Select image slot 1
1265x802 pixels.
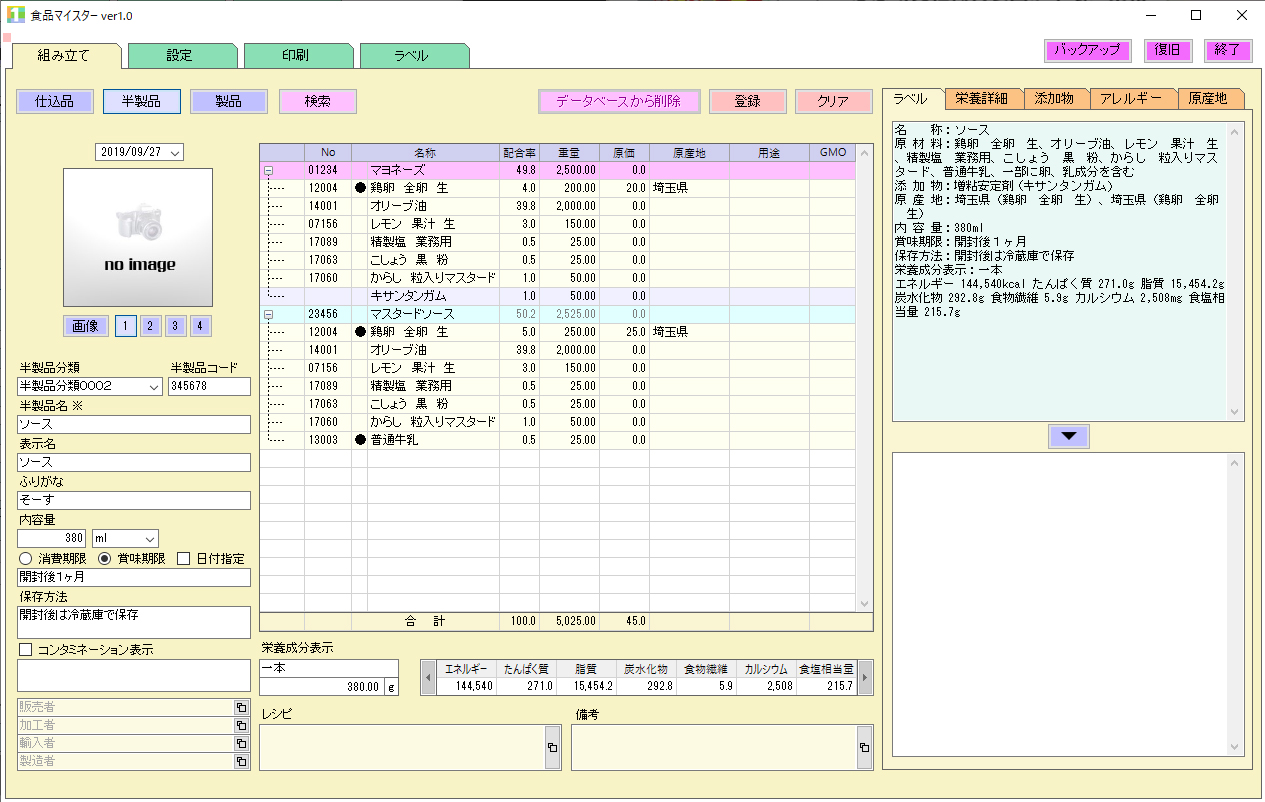coord(125,326)
